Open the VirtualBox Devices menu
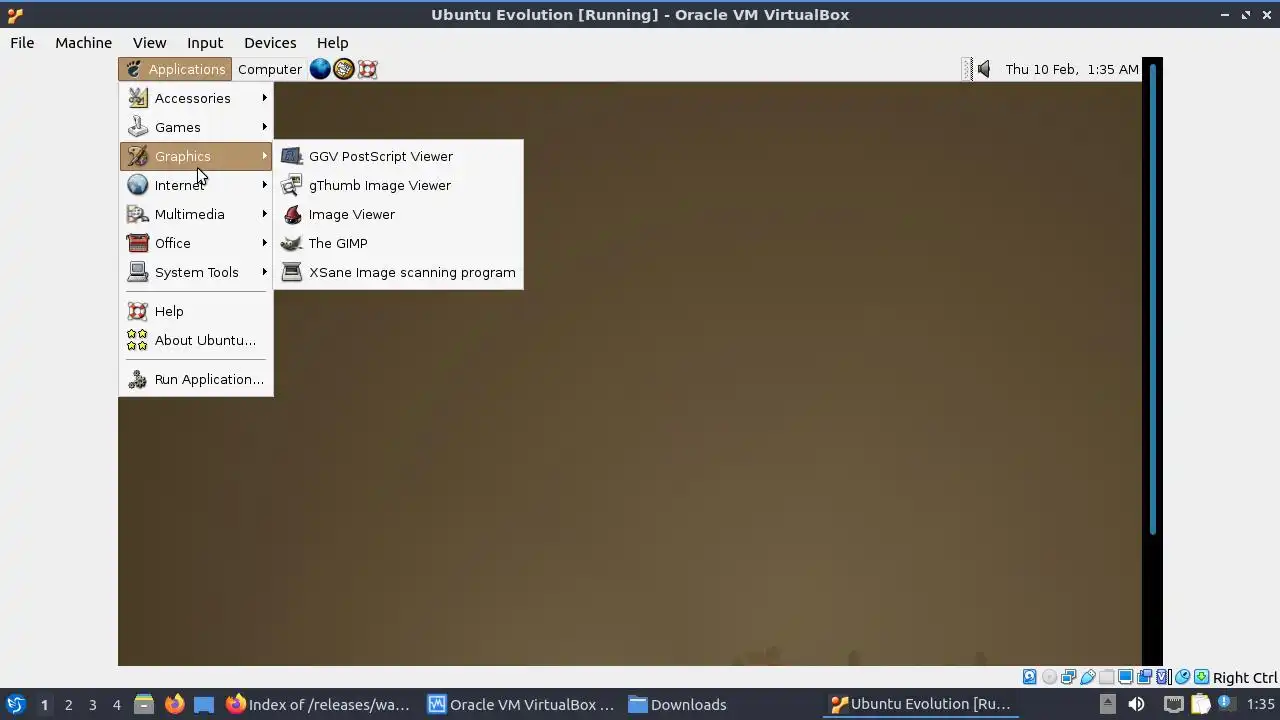The image size is (1280, 720). point(270,43)
